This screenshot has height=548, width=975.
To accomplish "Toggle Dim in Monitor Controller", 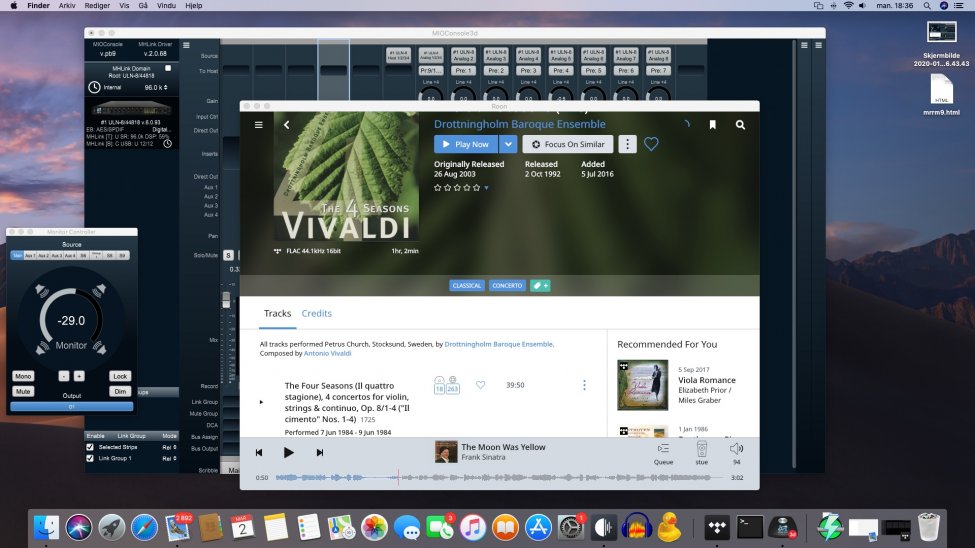I will point(120,391).
